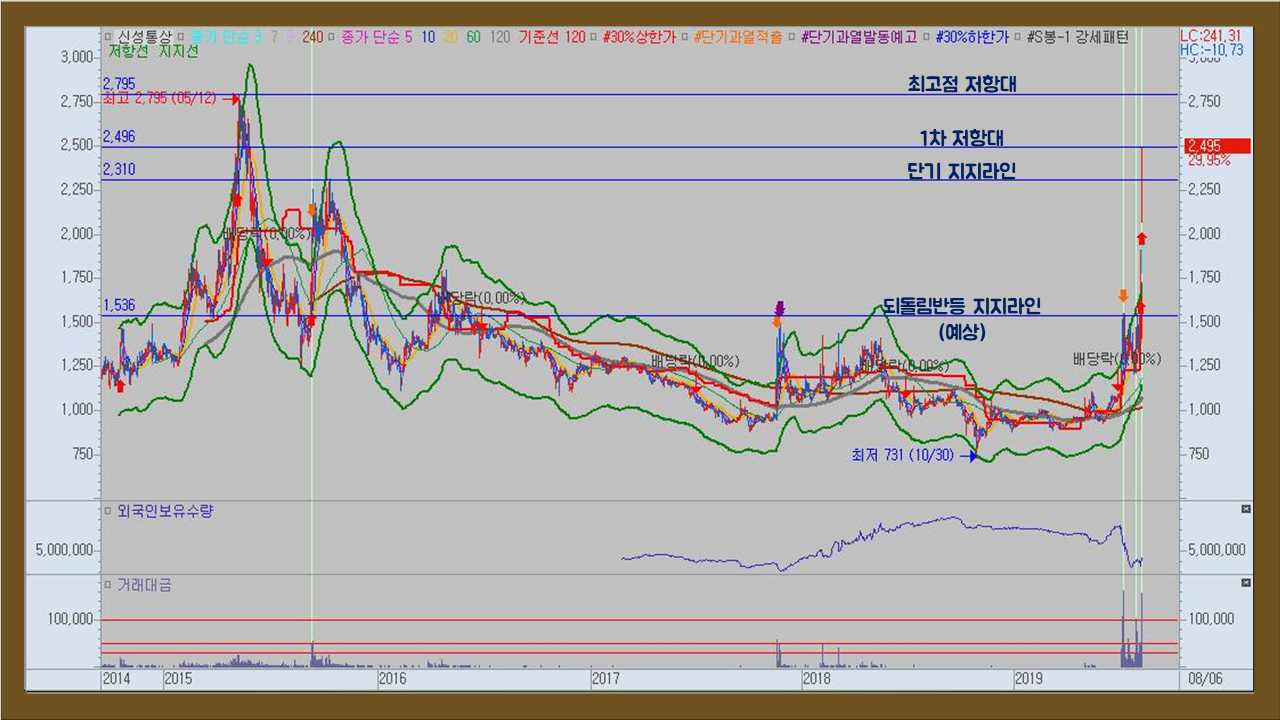Click the 2,496 resistance line label
Image resolution: width=1280 pixels, height=720 pixels.
[x=119, y=136]
